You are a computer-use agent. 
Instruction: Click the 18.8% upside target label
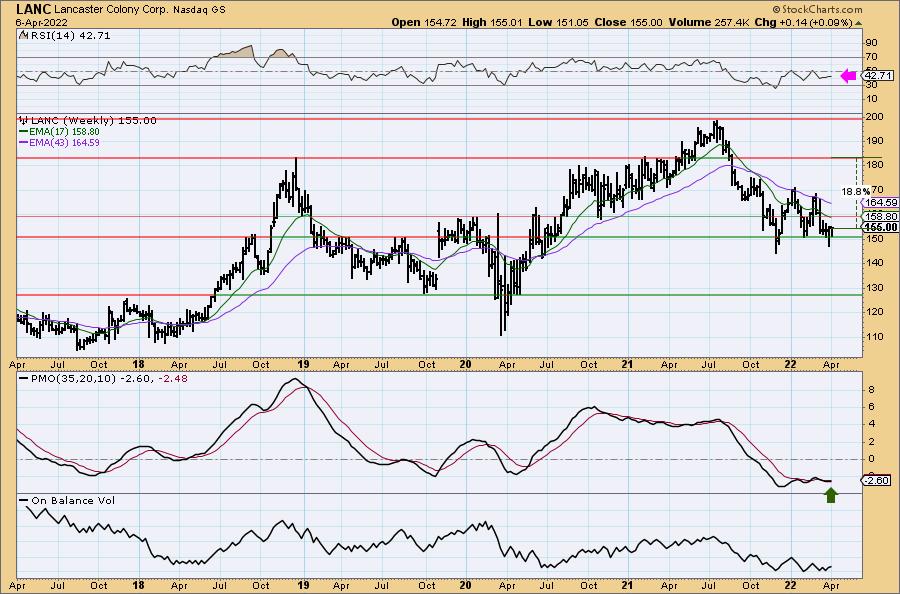[855, 192]
